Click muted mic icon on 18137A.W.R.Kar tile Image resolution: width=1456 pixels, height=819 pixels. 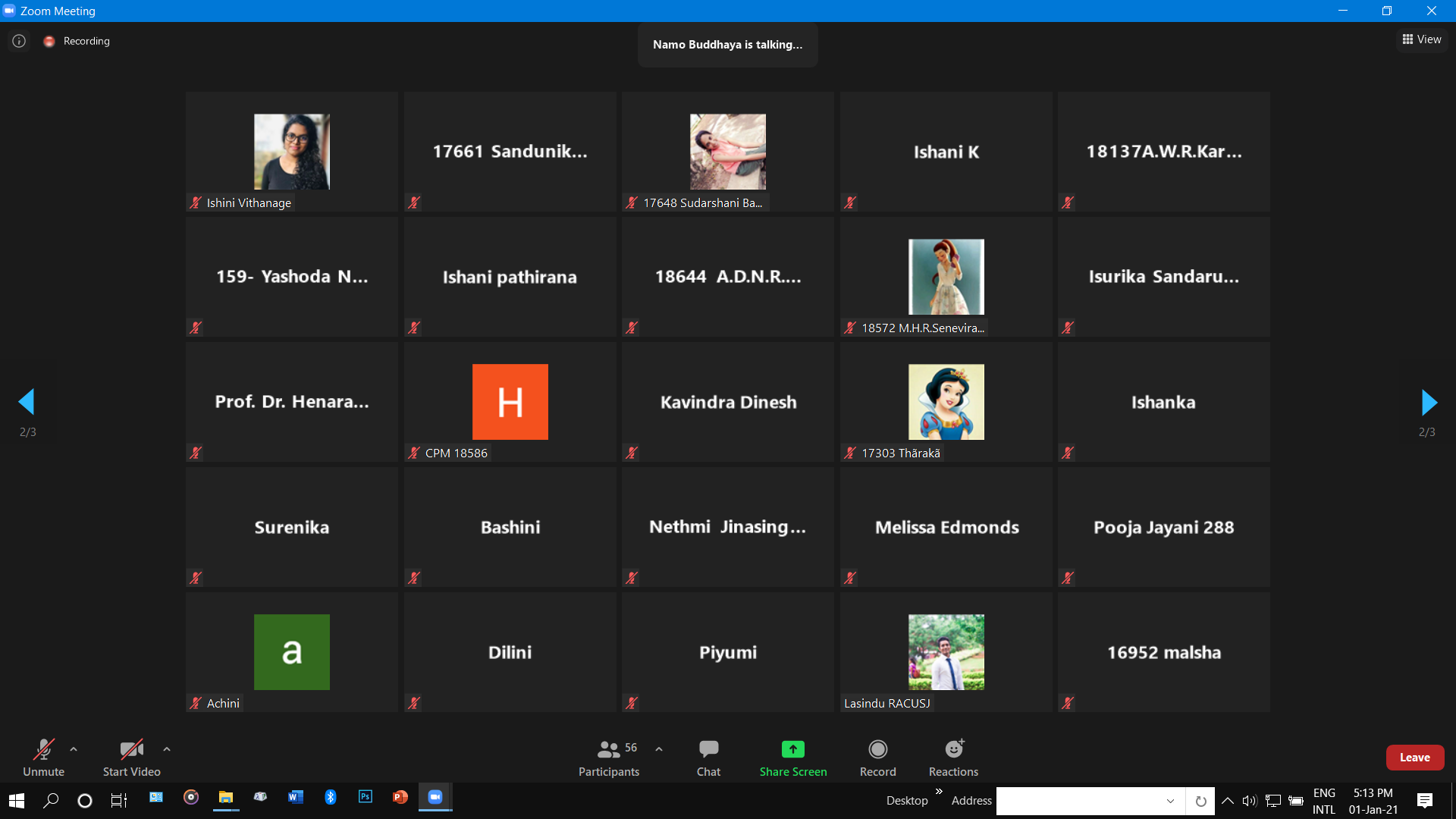point(1068,202)
